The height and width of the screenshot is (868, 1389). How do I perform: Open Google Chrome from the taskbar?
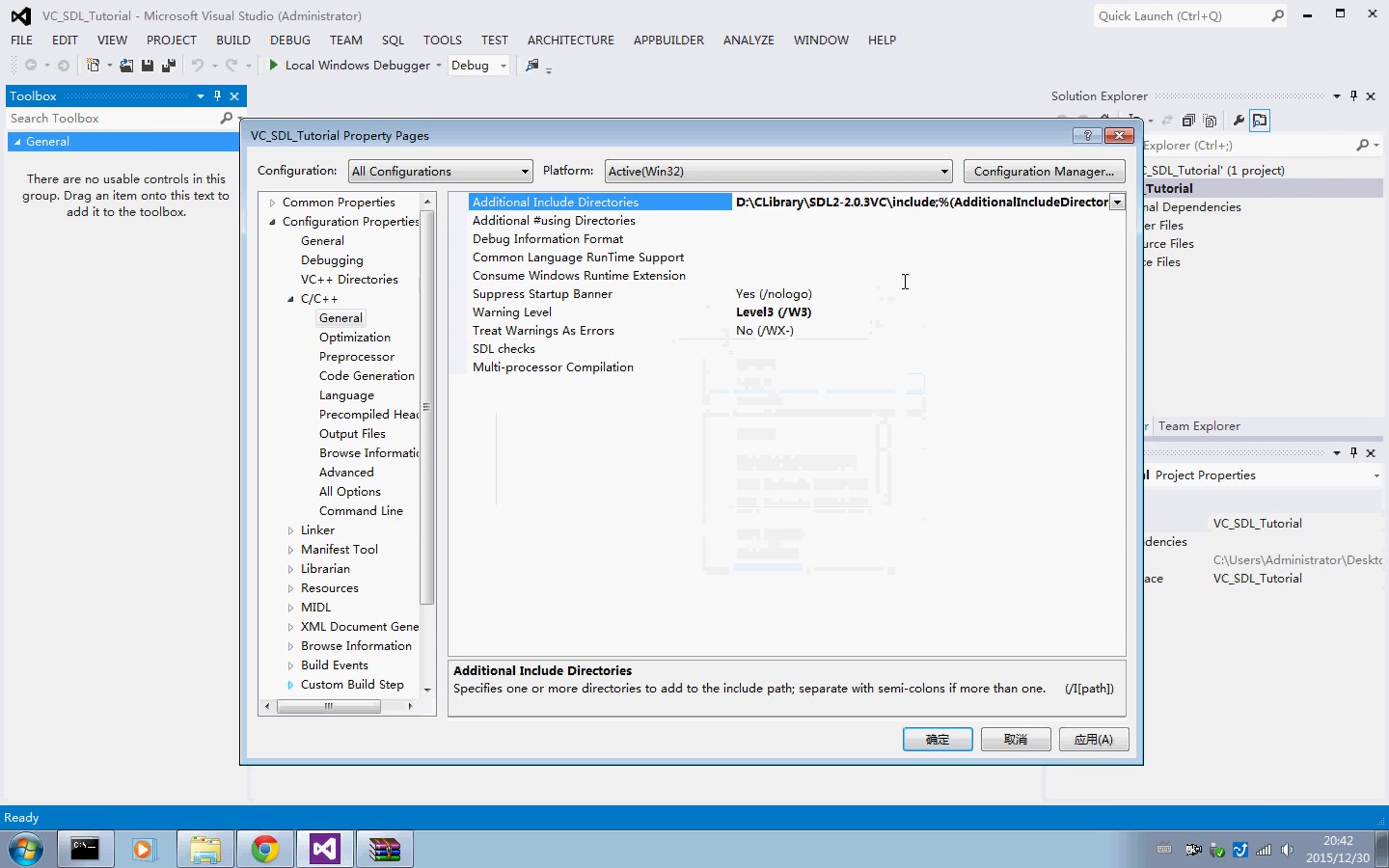coord(265,850)
